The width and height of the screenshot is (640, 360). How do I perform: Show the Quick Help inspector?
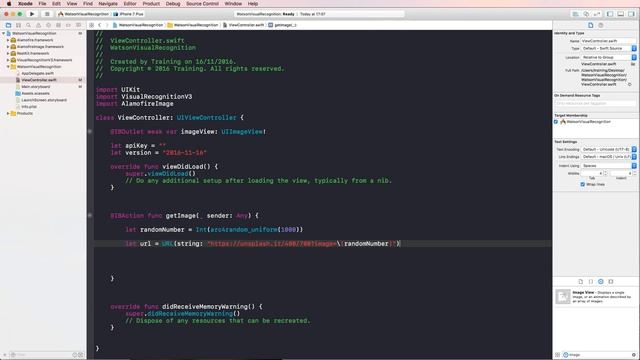click(601, 25)
